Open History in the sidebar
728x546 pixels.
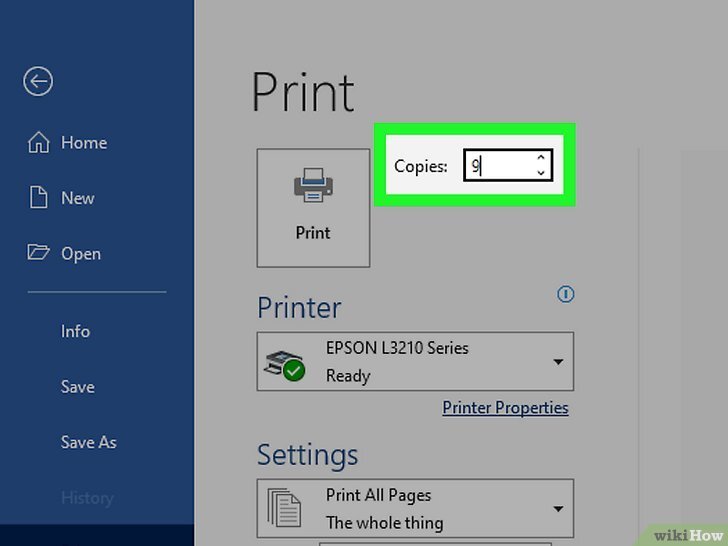87,497
